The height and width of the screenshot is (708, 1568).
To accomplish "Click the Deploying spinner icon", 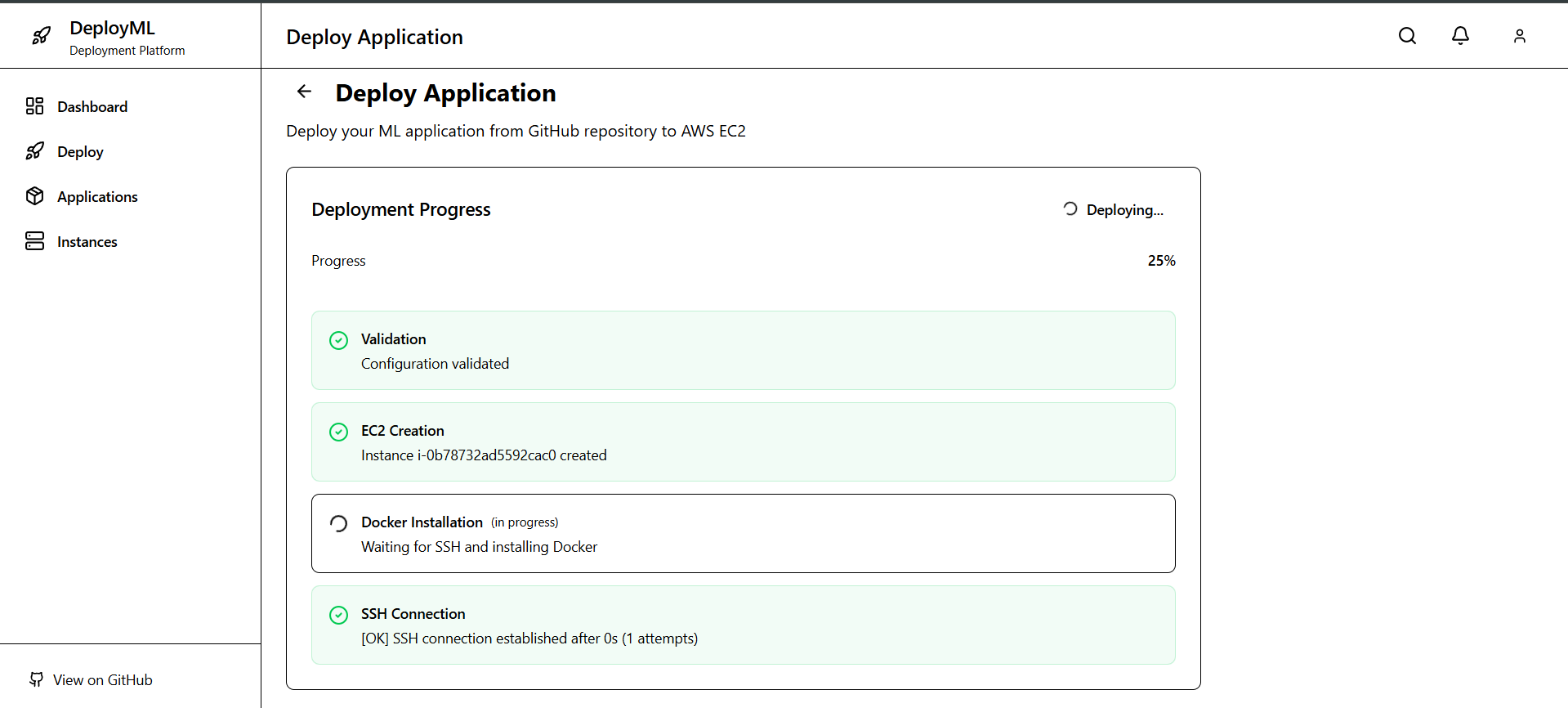I will (x=1070, y=208).
